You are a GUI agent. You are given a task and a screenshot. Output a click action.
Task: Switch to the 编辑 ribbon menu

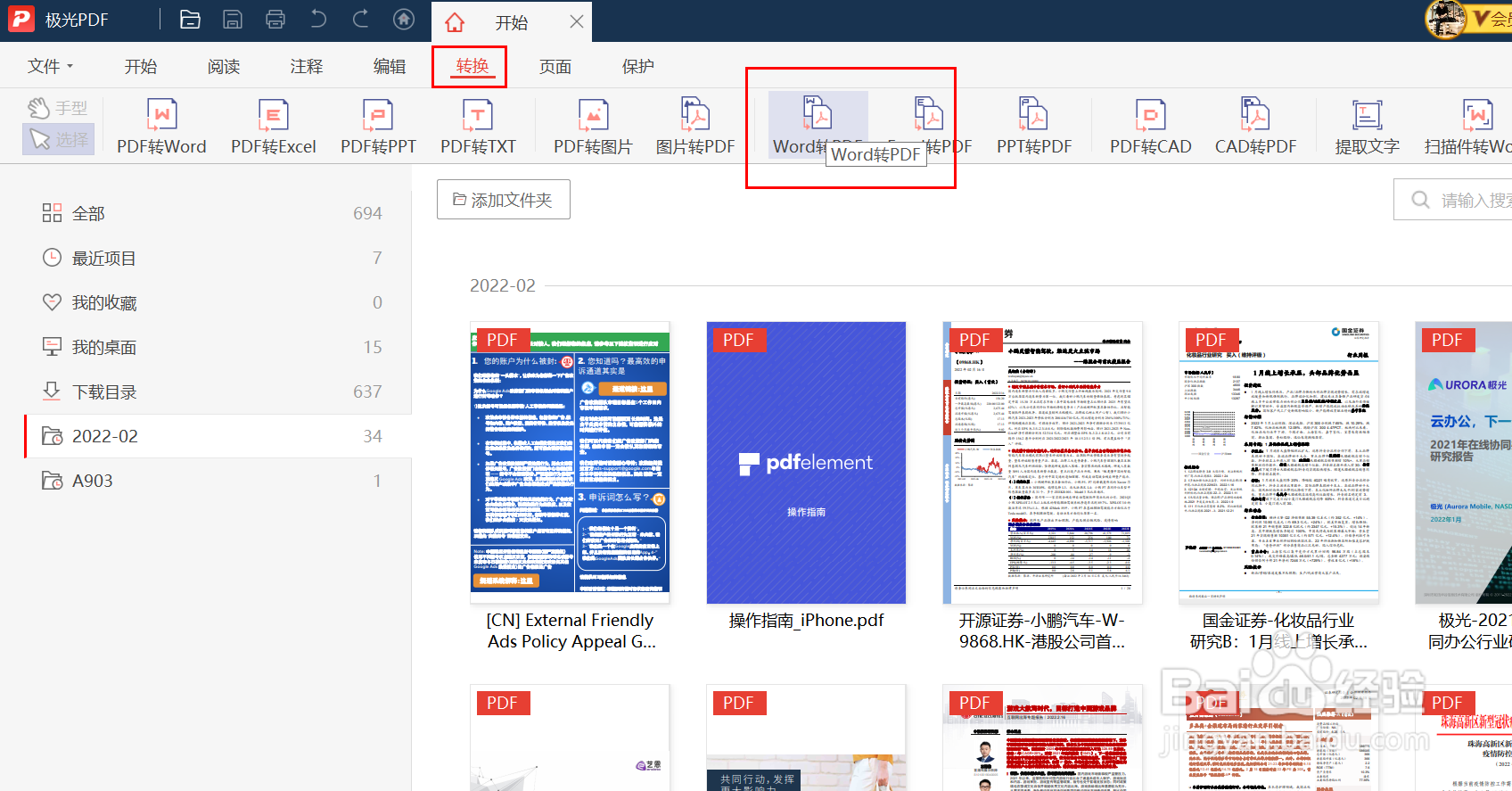point(390,66)
